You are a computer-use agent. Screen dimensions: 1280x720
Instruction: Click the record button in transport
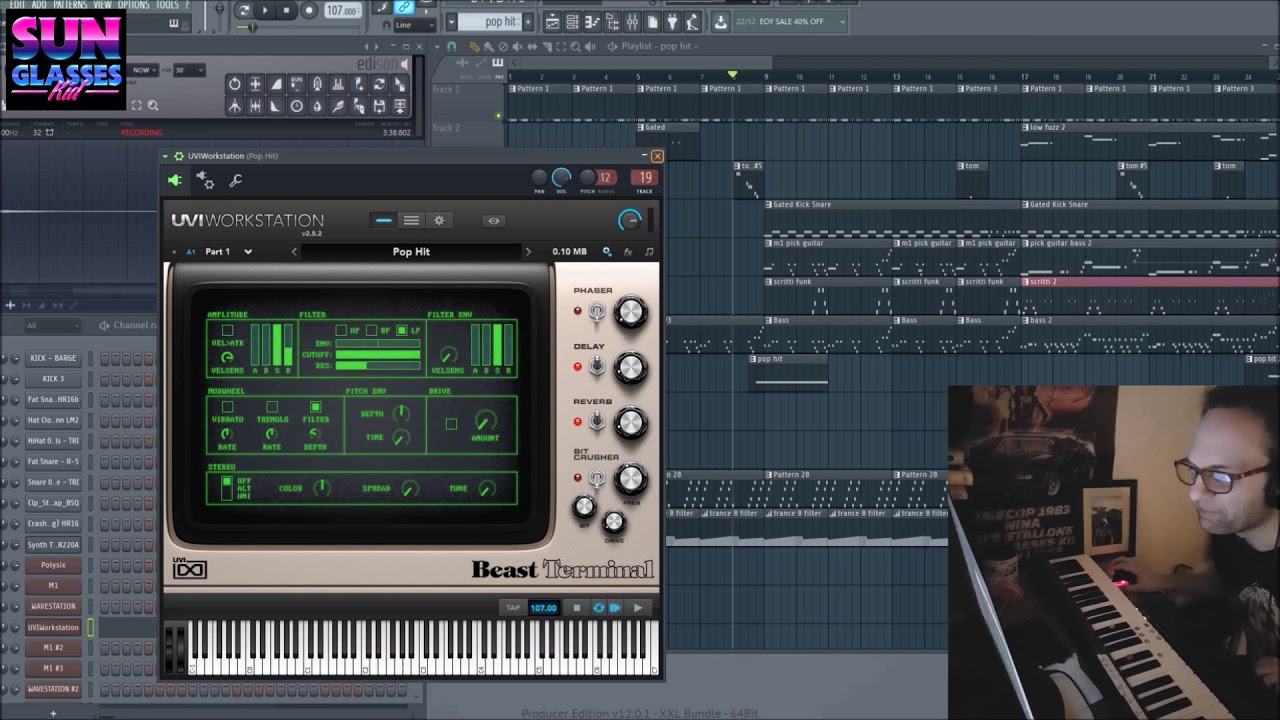[308, 10]
